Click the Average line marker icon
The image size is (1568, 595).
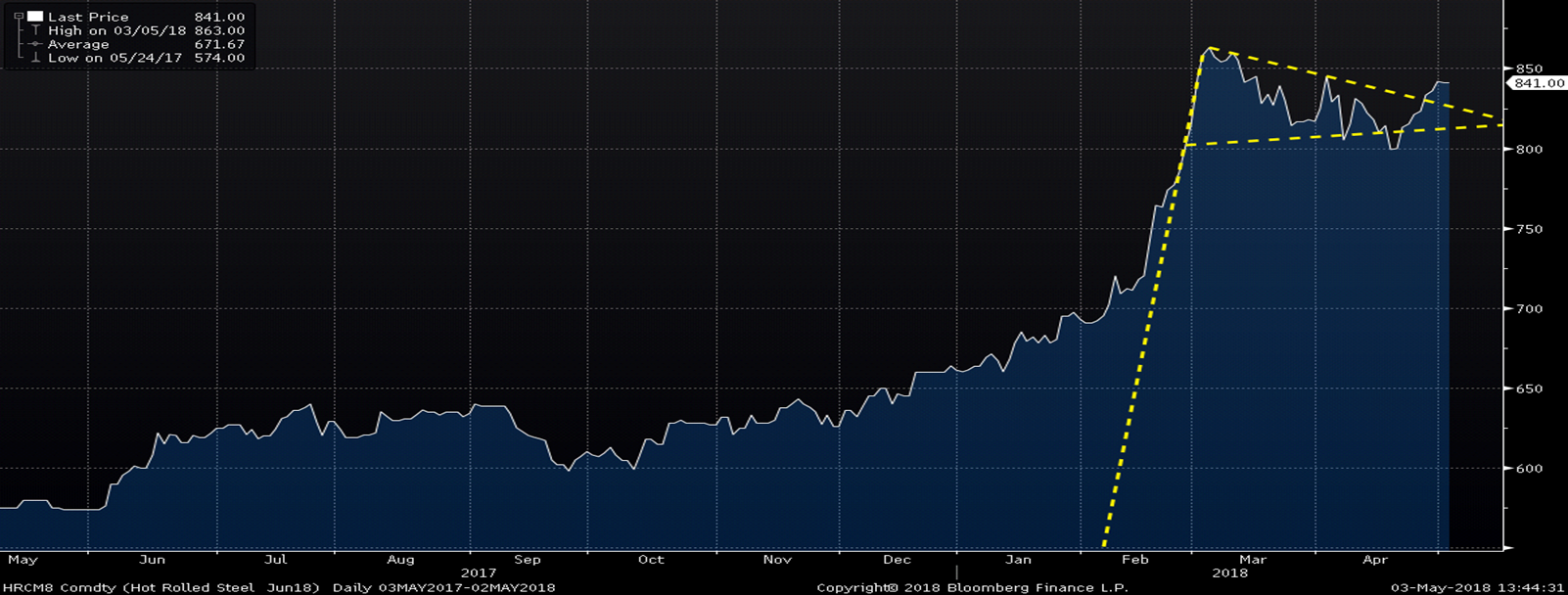click(35, 44)
